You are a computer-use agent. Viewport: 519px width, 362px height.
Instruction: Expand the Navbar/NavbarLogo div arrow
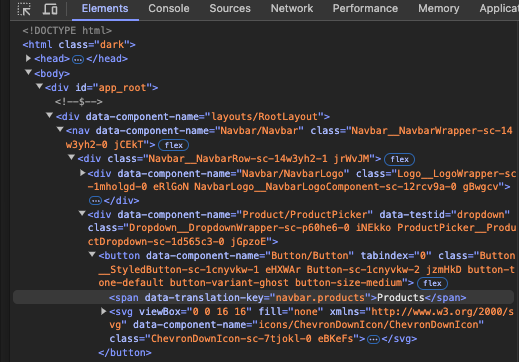82,173
